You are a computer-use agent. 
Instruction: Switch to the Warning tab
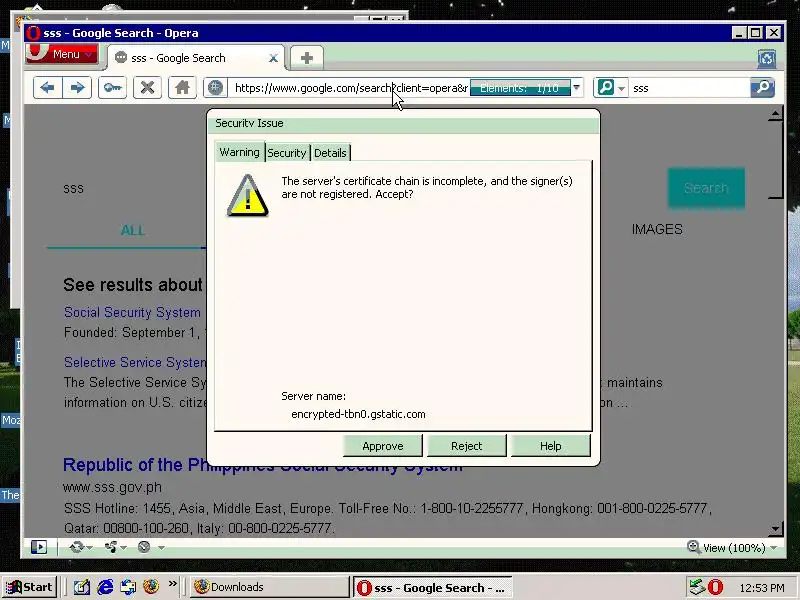coord(239,152)
